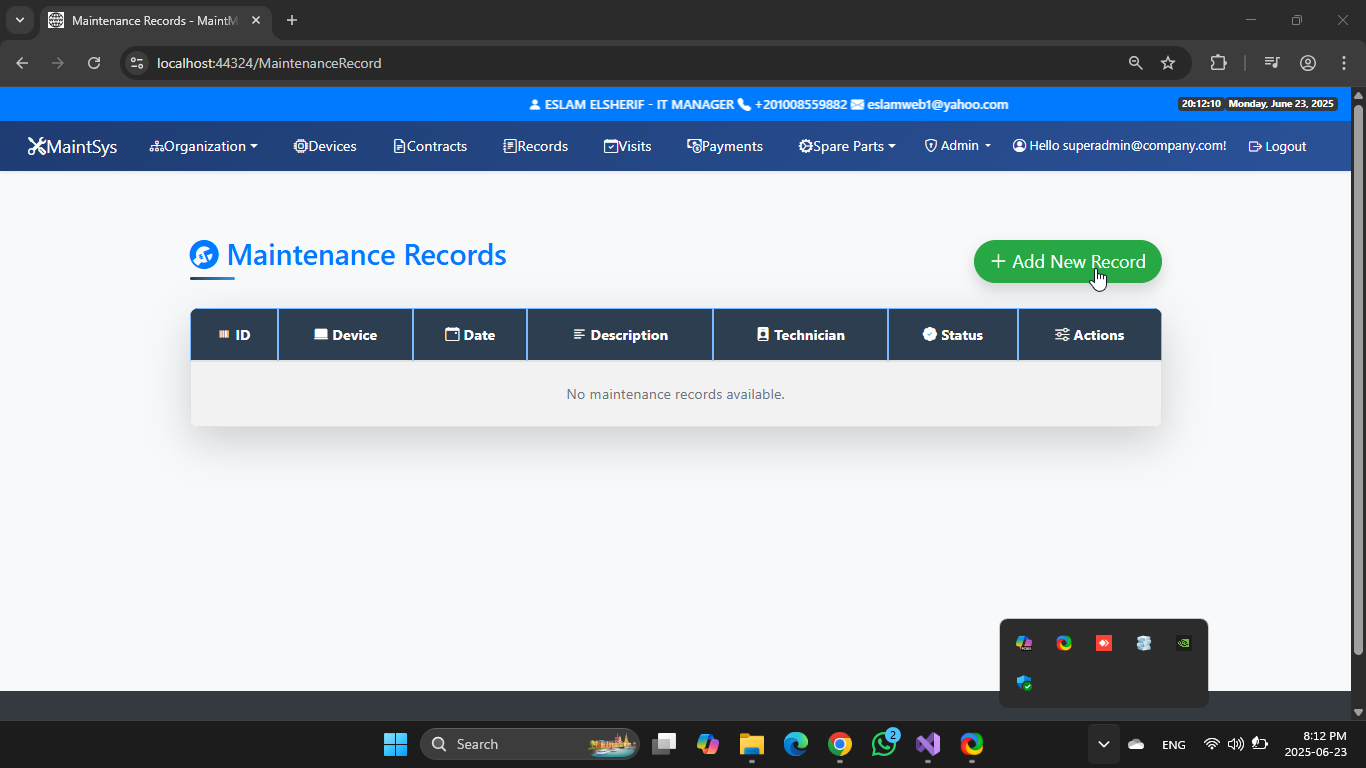
Task: Log out using the Logout link
Action: point(1278,146)
